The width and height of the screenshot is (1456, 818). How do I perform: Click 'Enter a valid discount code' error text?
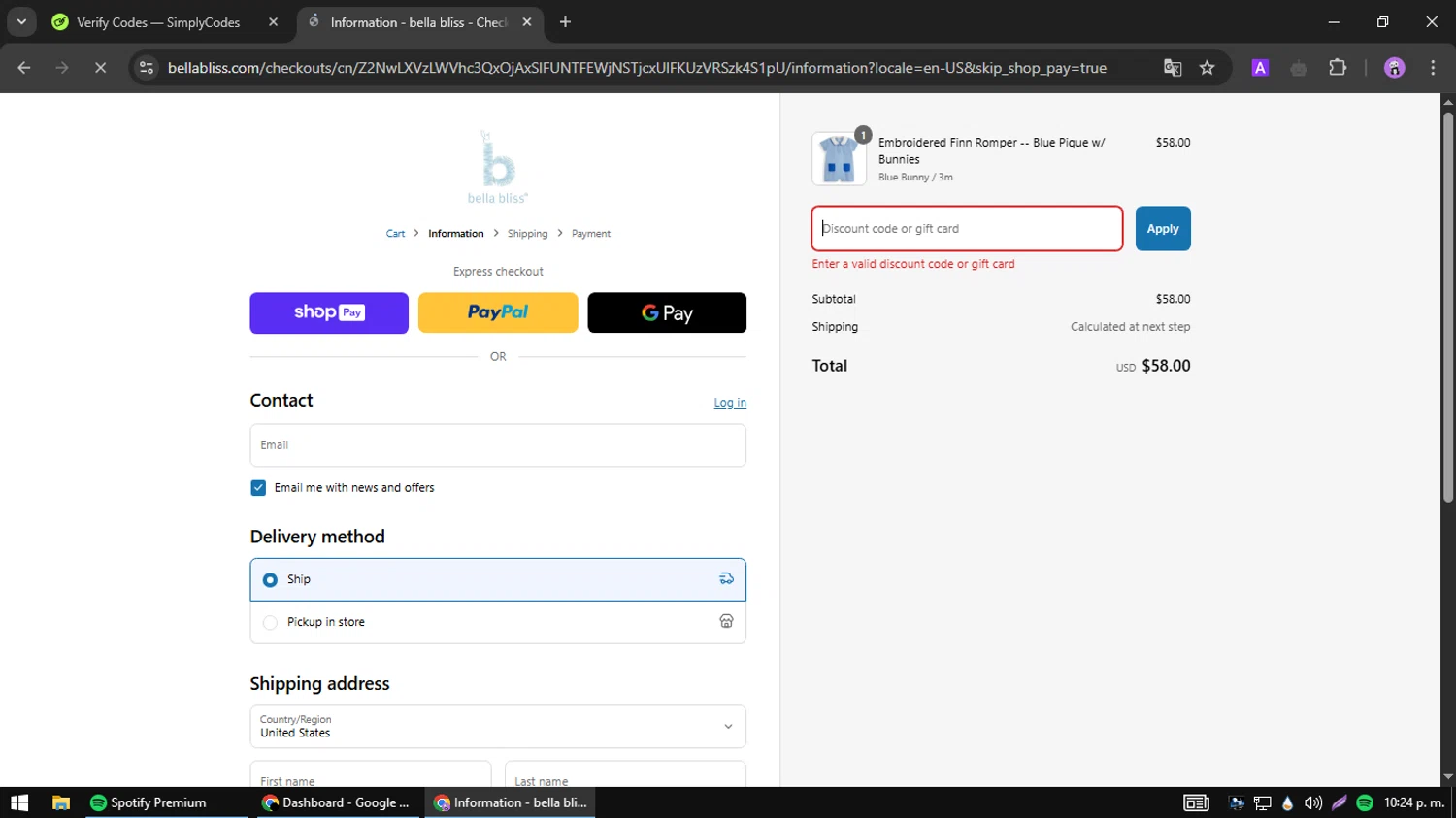913,264
